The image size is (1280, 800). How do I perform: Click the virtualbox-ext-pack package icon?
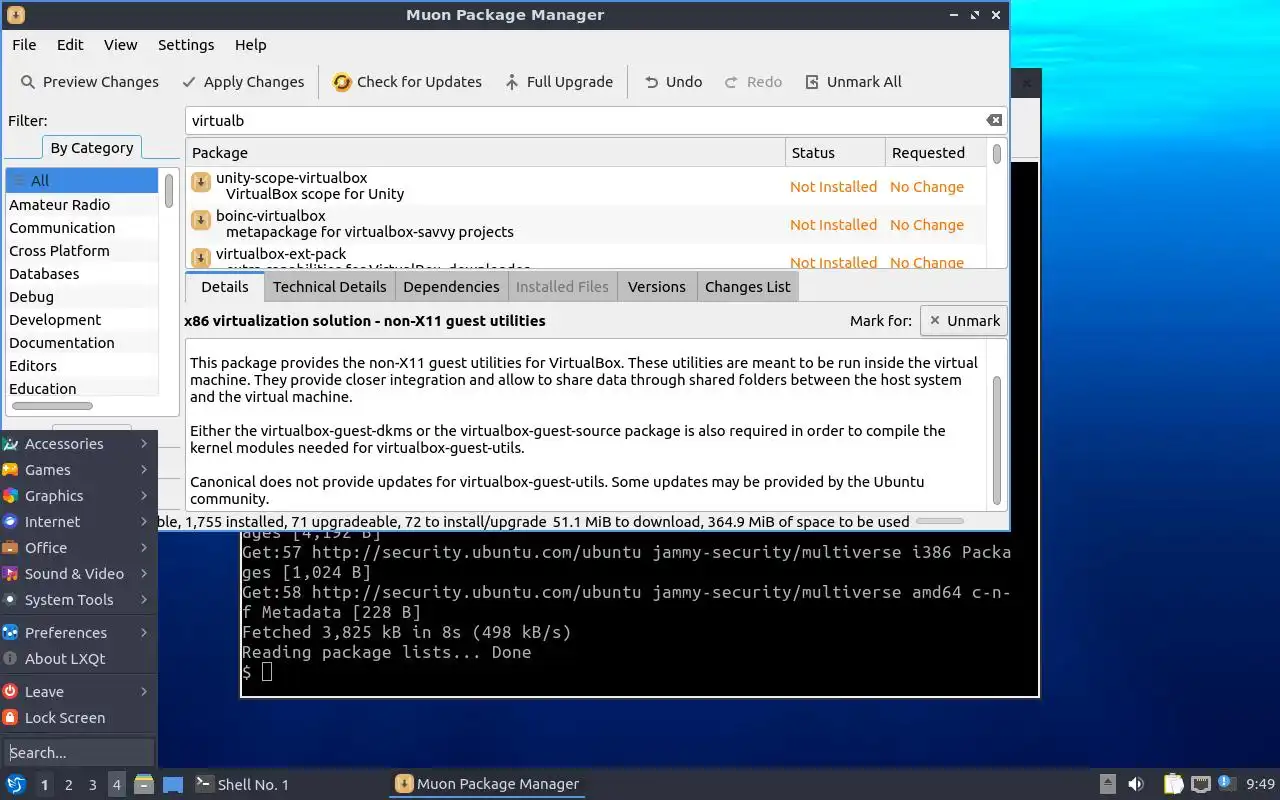click(x=201, y=258)
